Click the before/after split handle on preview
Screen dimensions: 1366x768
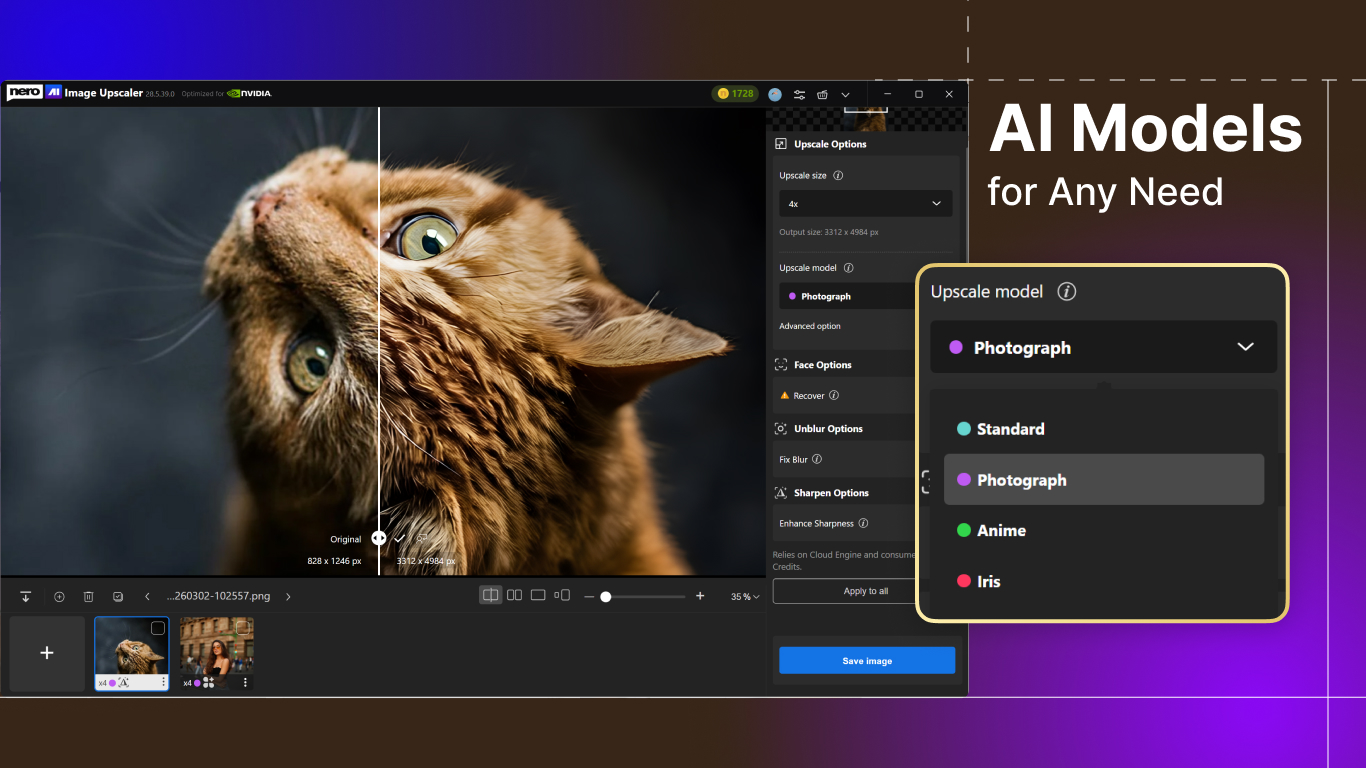coord(378,538)
